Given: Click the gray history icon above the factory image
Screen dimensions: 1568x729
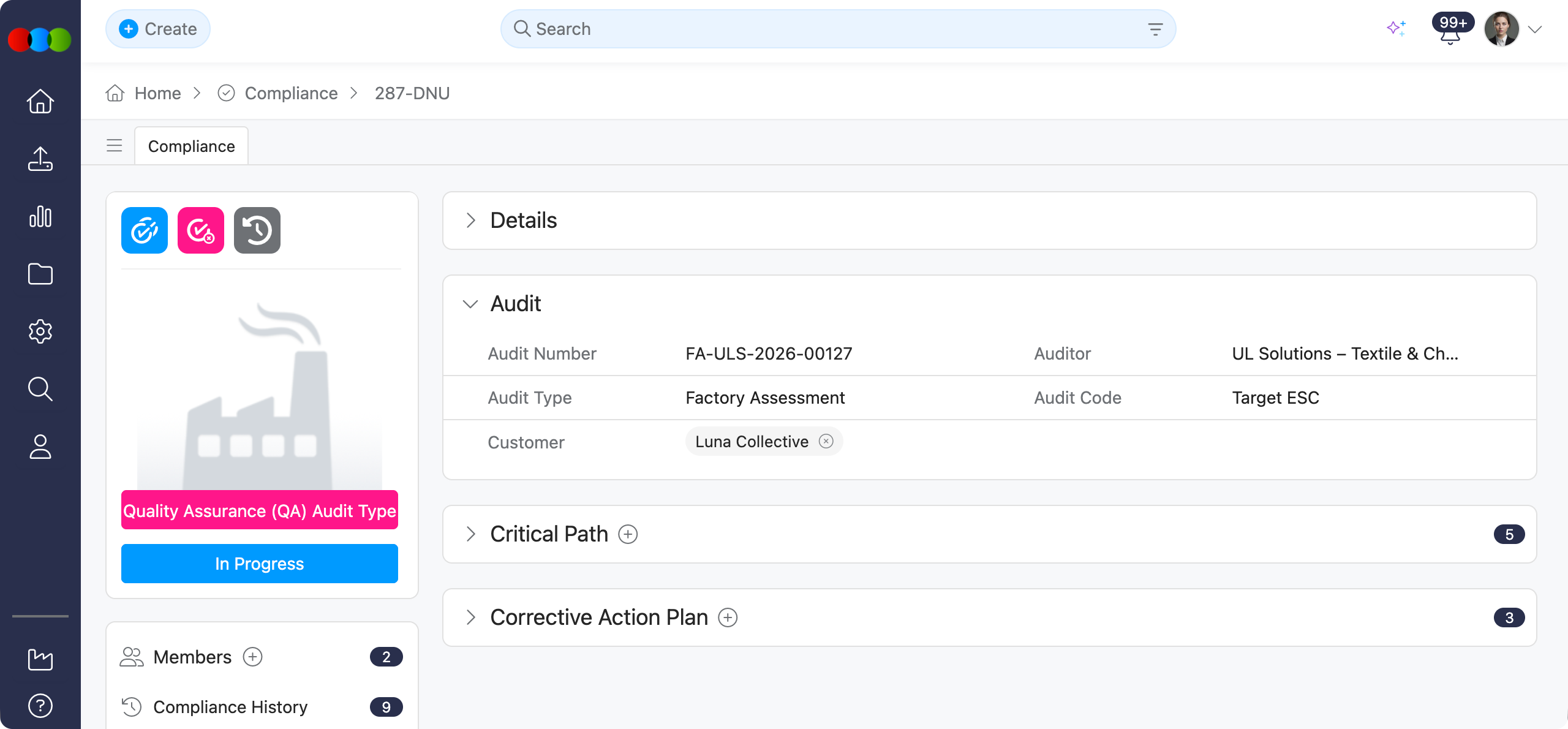Looking at the screenshot, I should click(x=257, y=230).
